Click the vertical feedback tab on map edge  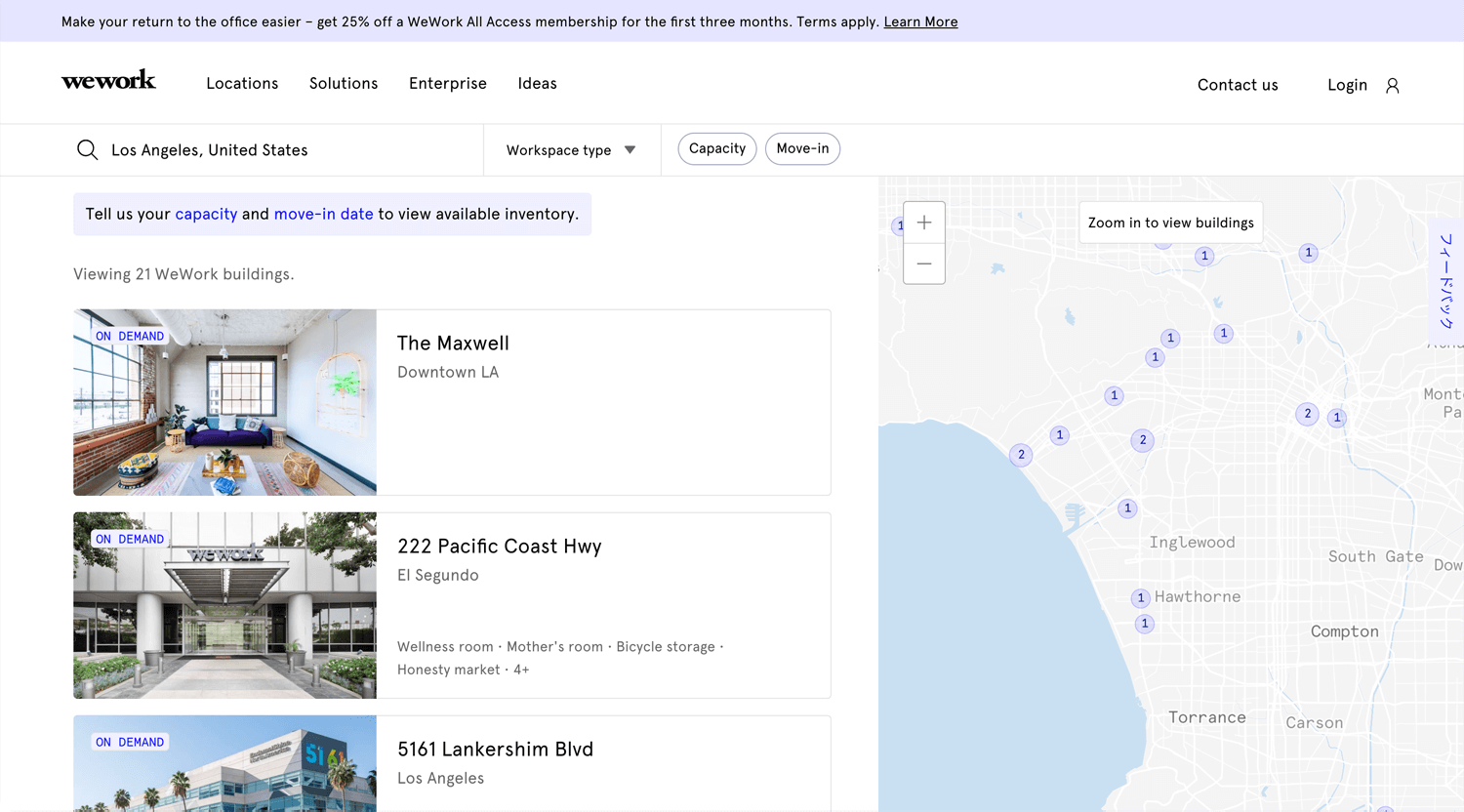(x=1446, y=281)
